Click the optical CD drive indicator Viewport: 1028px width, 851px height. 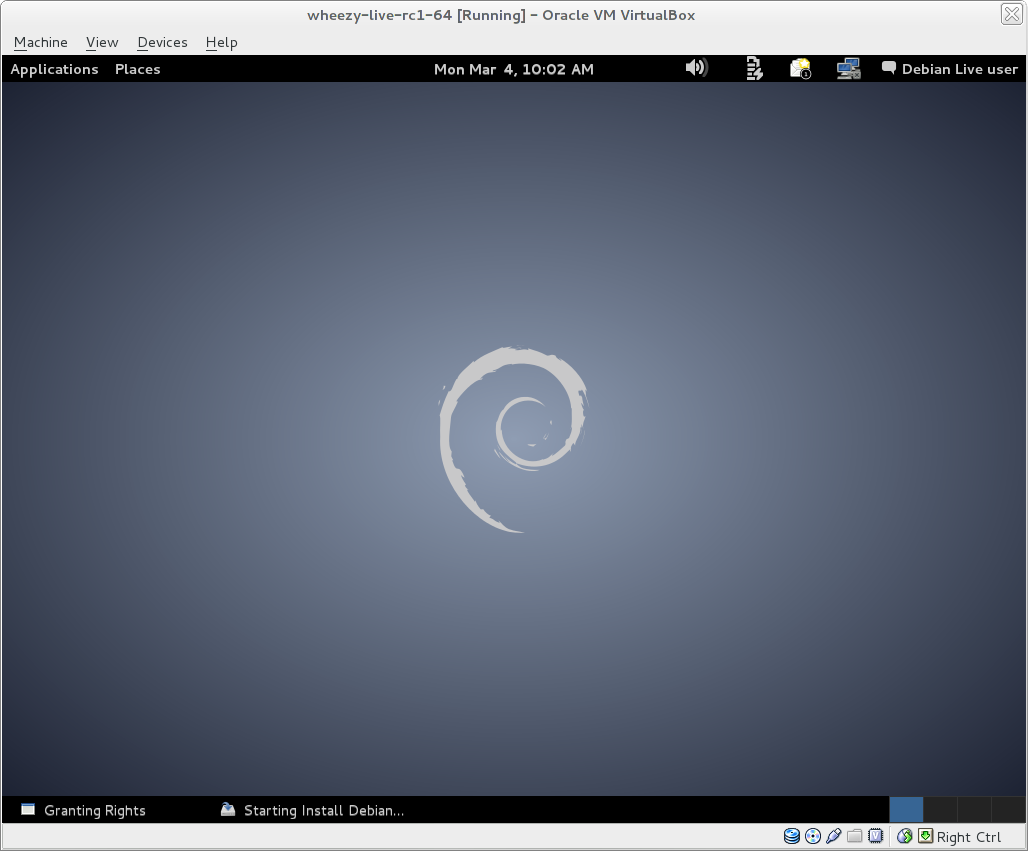coord(813,836)
